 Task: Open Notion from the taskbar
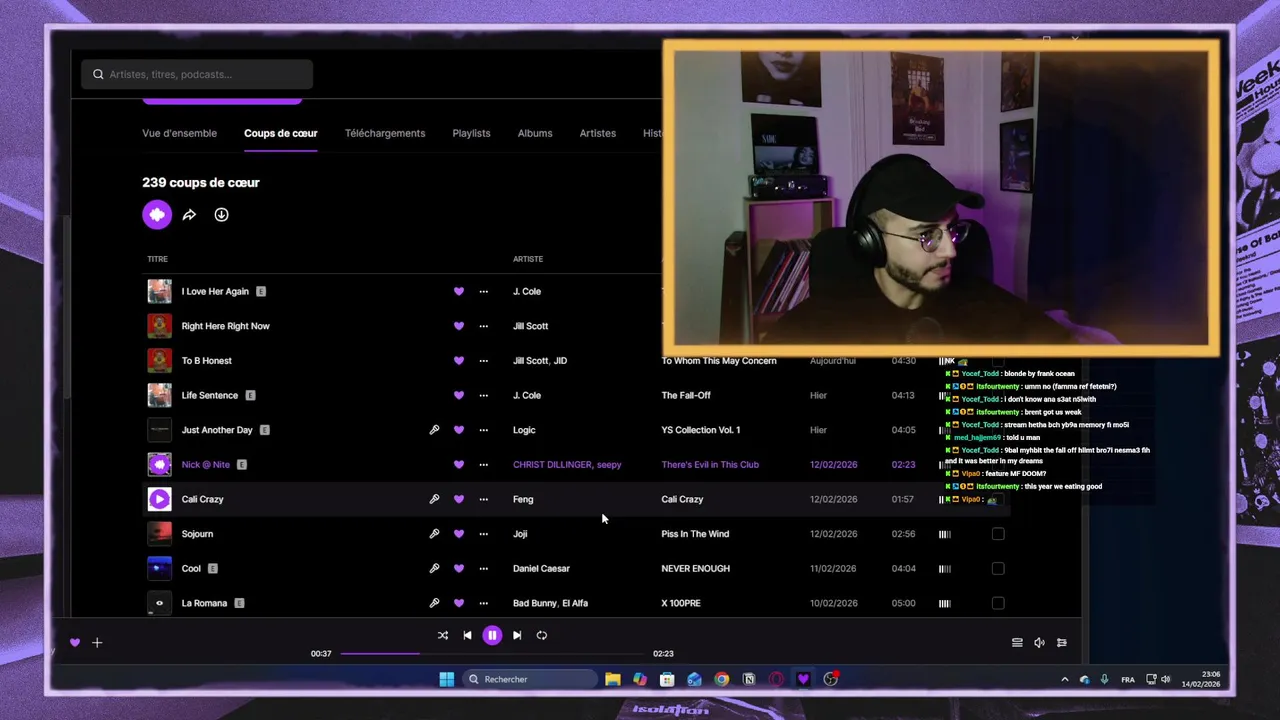coord(748,679)
